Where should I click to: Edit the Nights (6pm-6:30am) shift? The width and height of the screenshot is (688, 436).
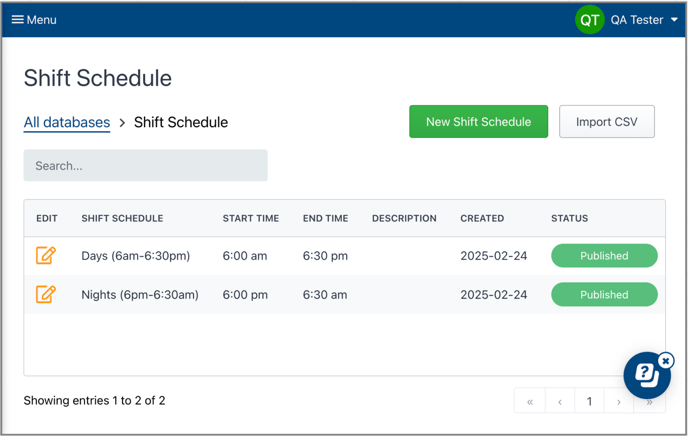point(46,294)
